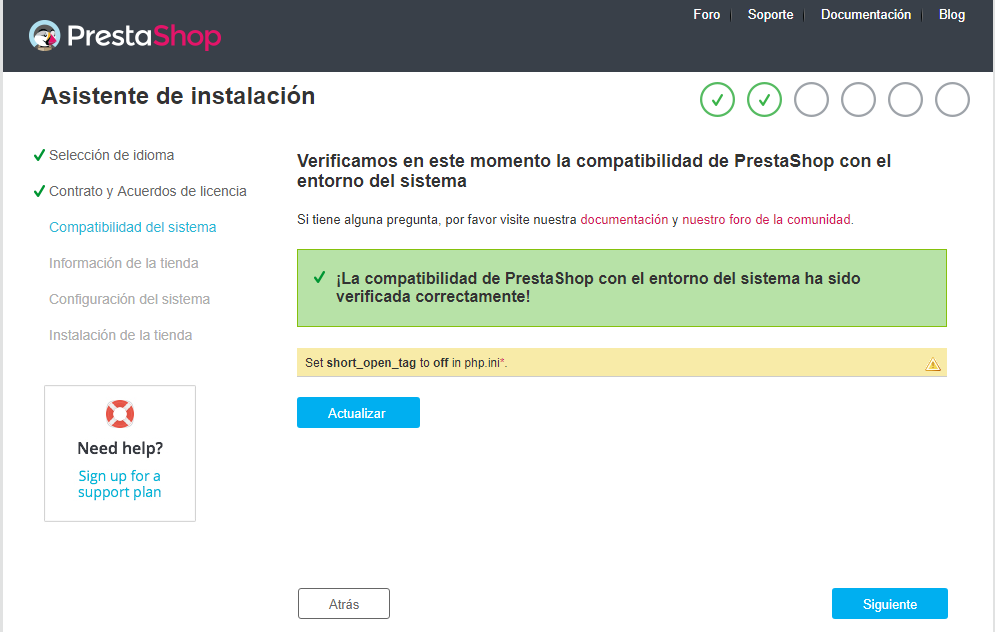Image resolution: width=995 pixels, height=632 pixels.
Task: Click the fifth step progress circle
Action: tap(905, 100)
